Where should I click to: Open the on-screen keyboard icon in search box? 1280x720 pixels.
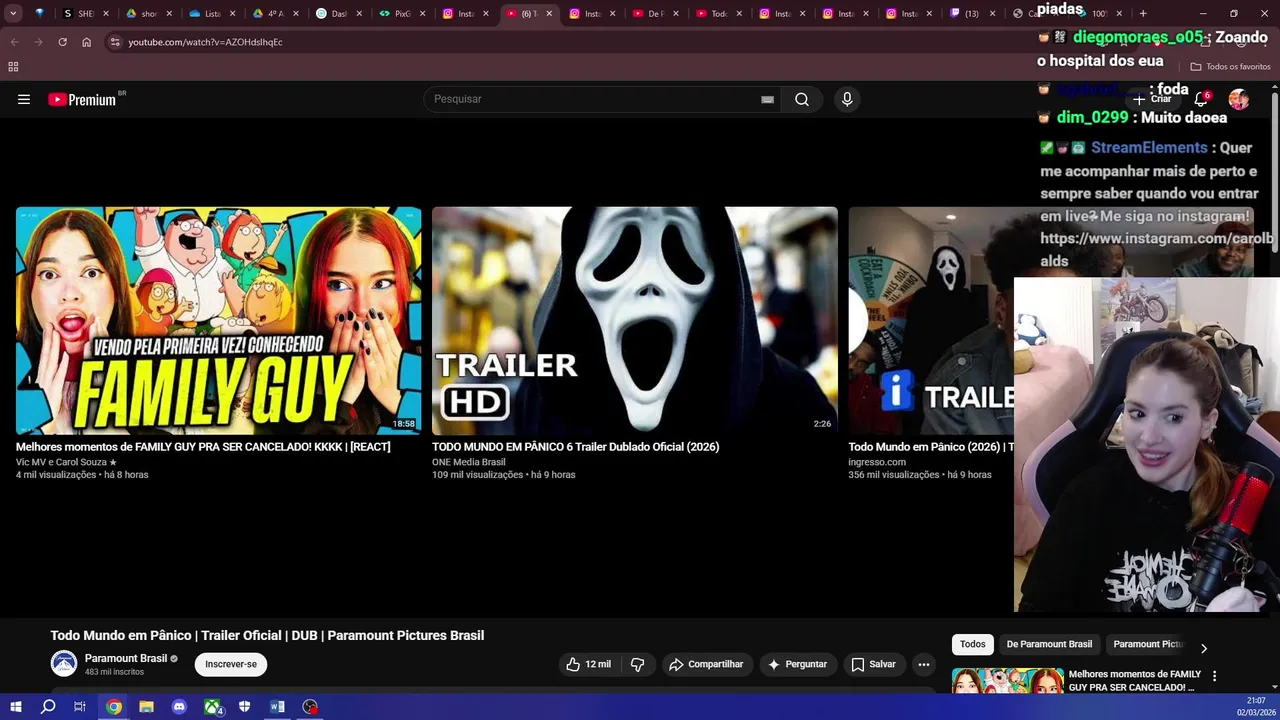(767, 99)
